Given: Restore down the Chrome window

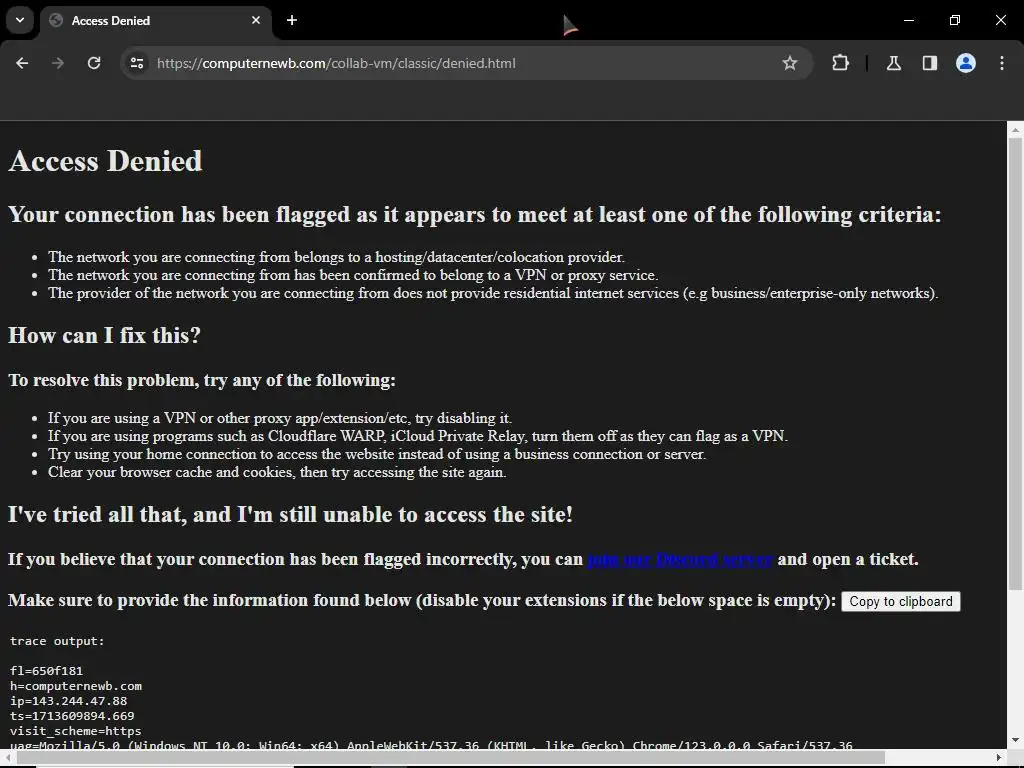Looking at the screenshot, I should 955,20.
